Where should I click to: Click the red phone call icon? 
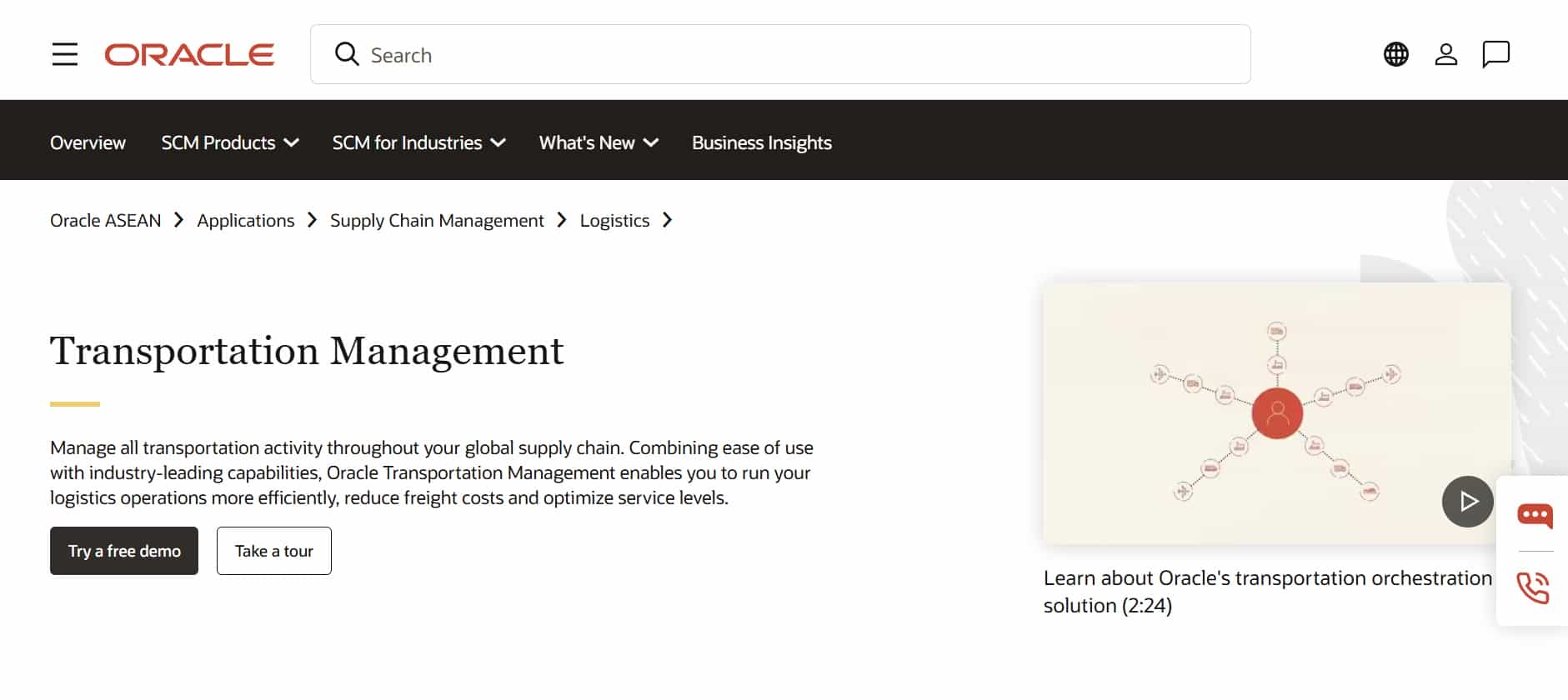tap(1533, 587)
